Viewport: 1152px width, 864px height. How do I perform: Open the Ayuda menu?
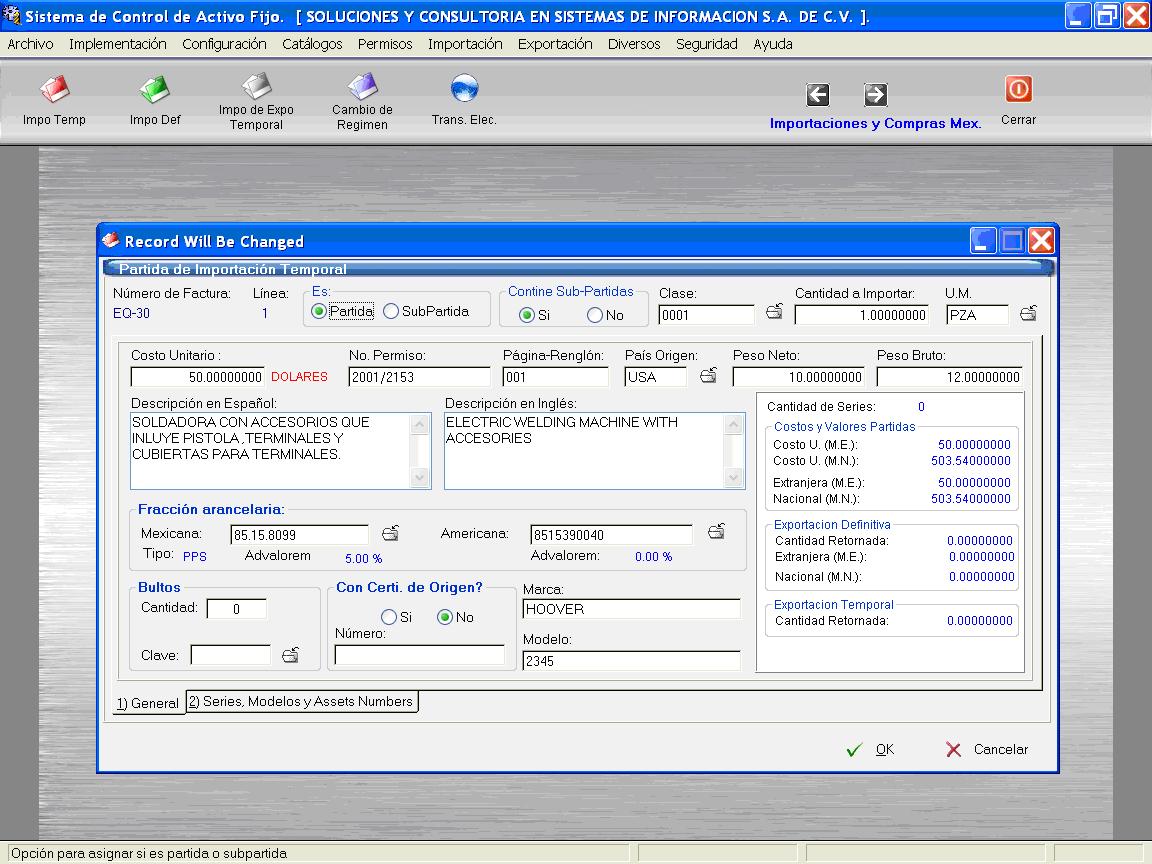[773, 44]
